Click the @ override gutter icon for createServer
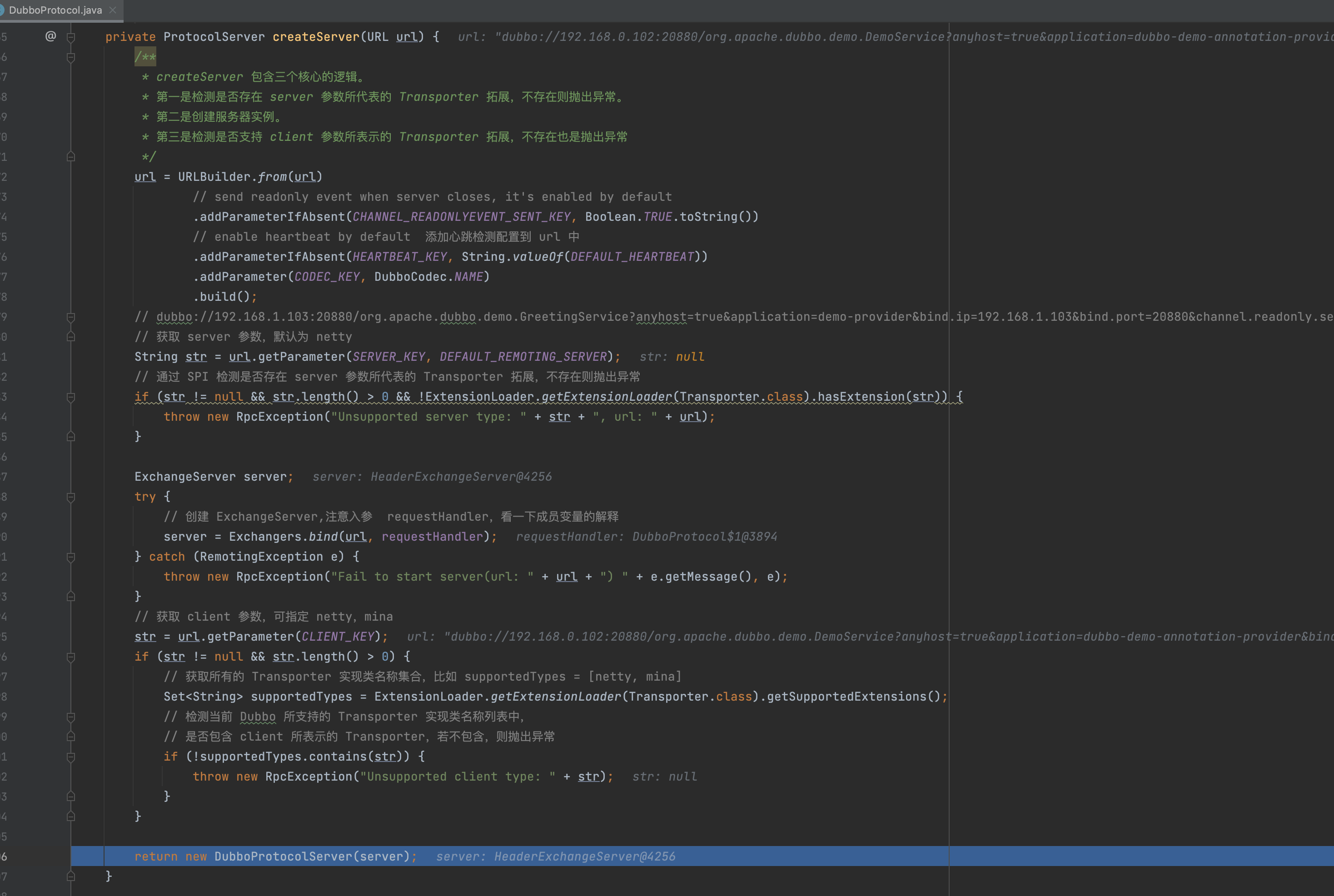 (50, 36)
